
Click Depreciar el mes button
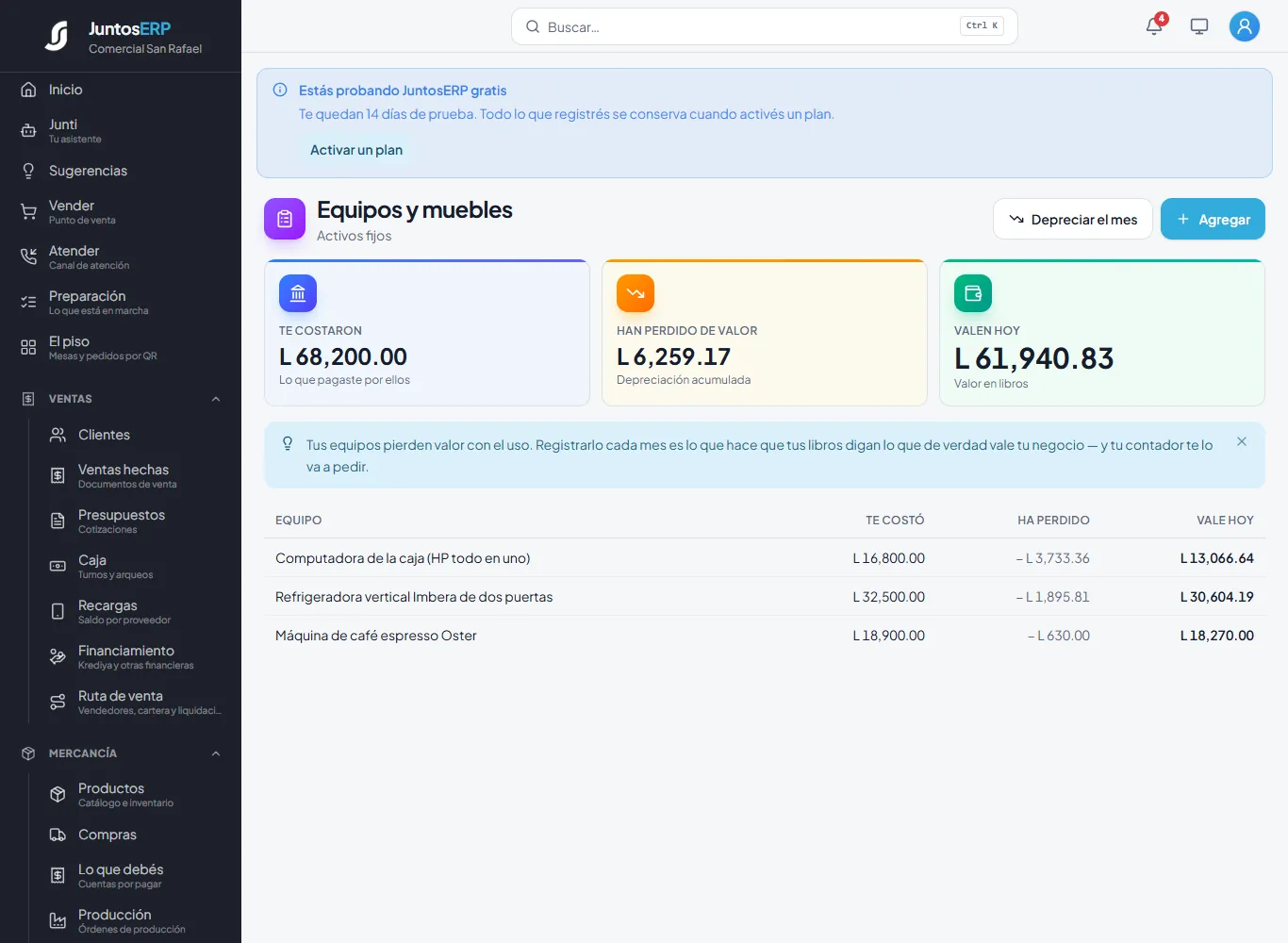pyautogui.click(x=1073, y=219)
